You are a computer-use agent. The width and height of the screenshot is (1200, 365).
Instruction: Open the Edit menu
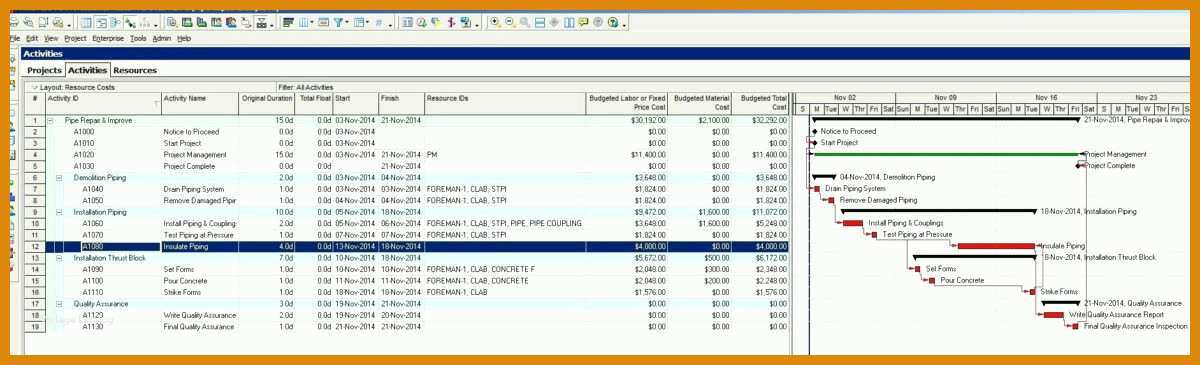(32, 38)
